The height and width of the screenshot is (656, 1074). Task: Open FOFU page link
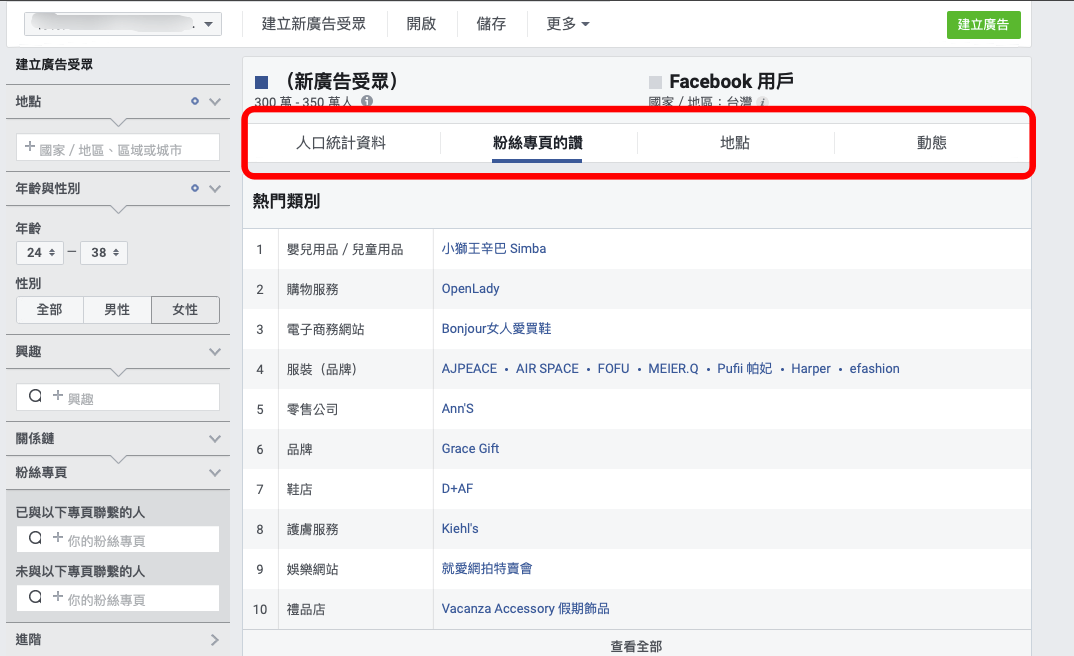click(x=613, y=368)
